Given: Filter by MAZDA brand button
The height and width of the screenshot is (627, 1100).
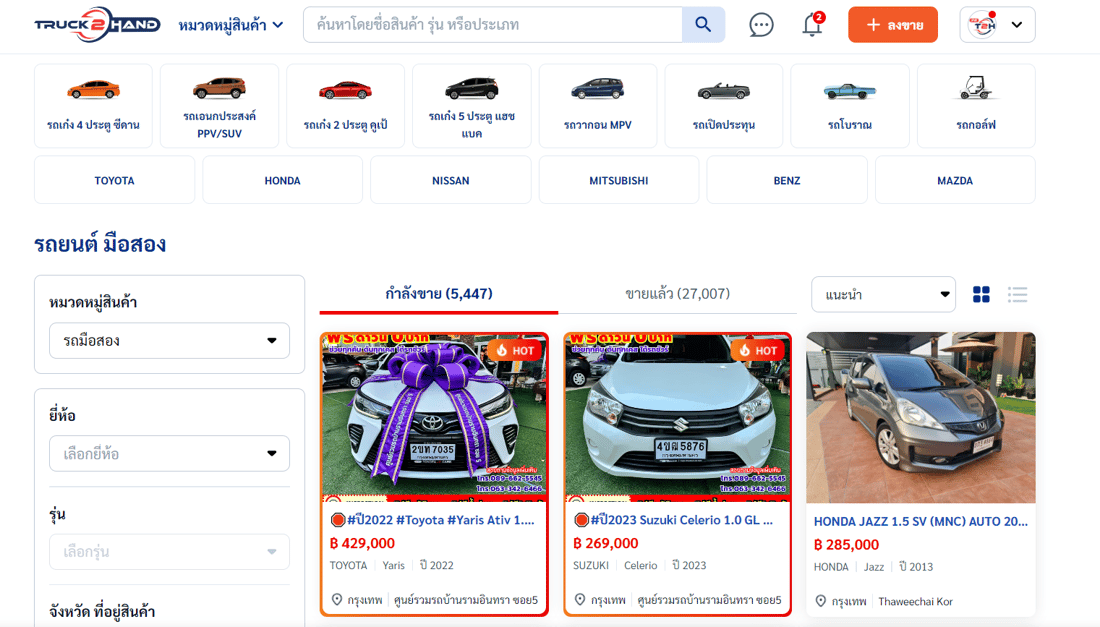Looking at the screenshot, I should (x=955, y=180).
